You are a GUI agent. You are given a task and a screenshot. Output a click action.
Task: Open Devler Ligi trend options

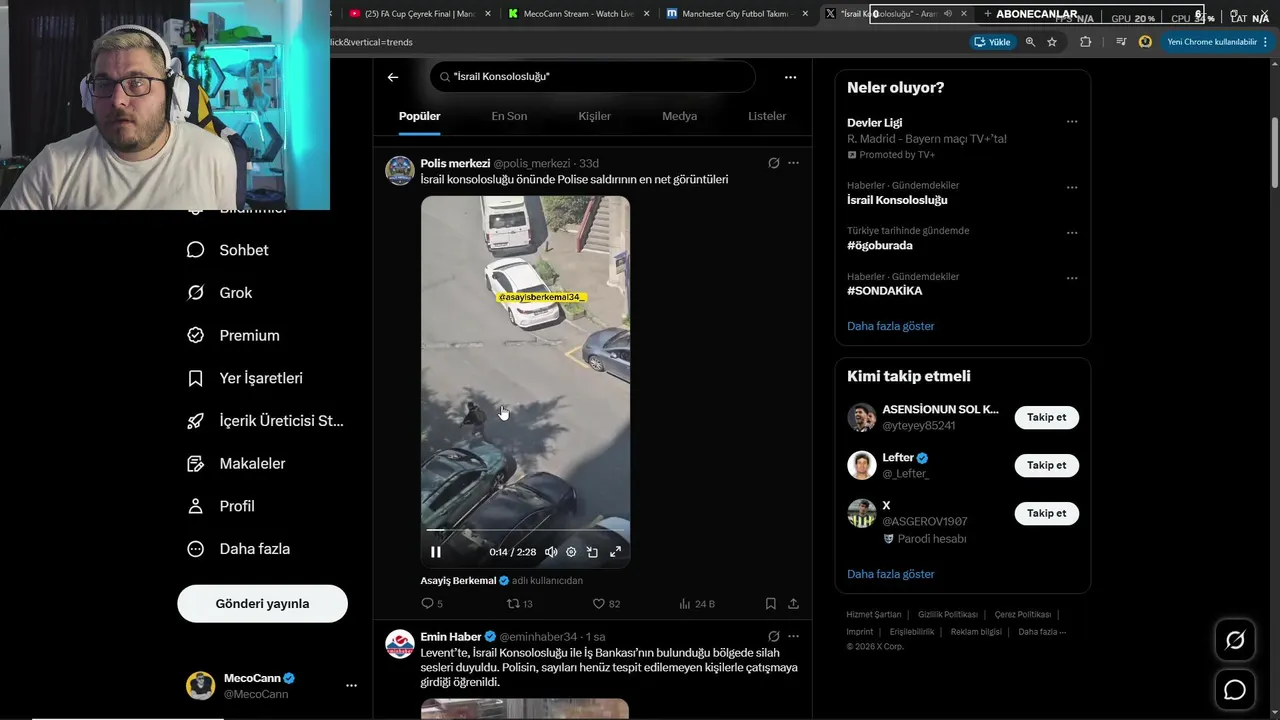tap(1072, 122)
